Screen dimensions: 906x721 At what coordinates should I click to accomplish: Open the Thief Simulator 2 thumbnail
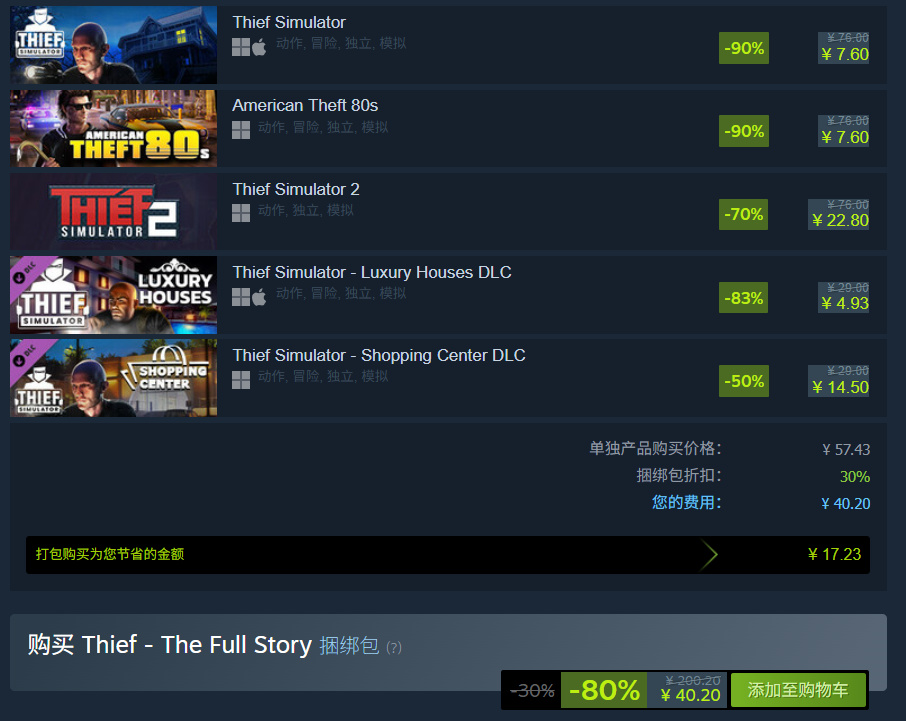(x=114, y=211)
